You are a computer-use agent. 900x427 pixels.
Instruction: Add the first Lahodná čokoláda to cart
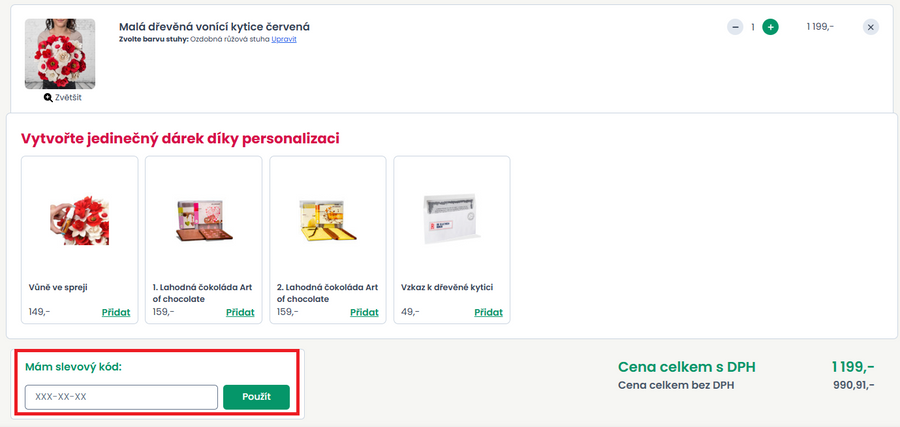pyautogui.click(x=240, y=312)
